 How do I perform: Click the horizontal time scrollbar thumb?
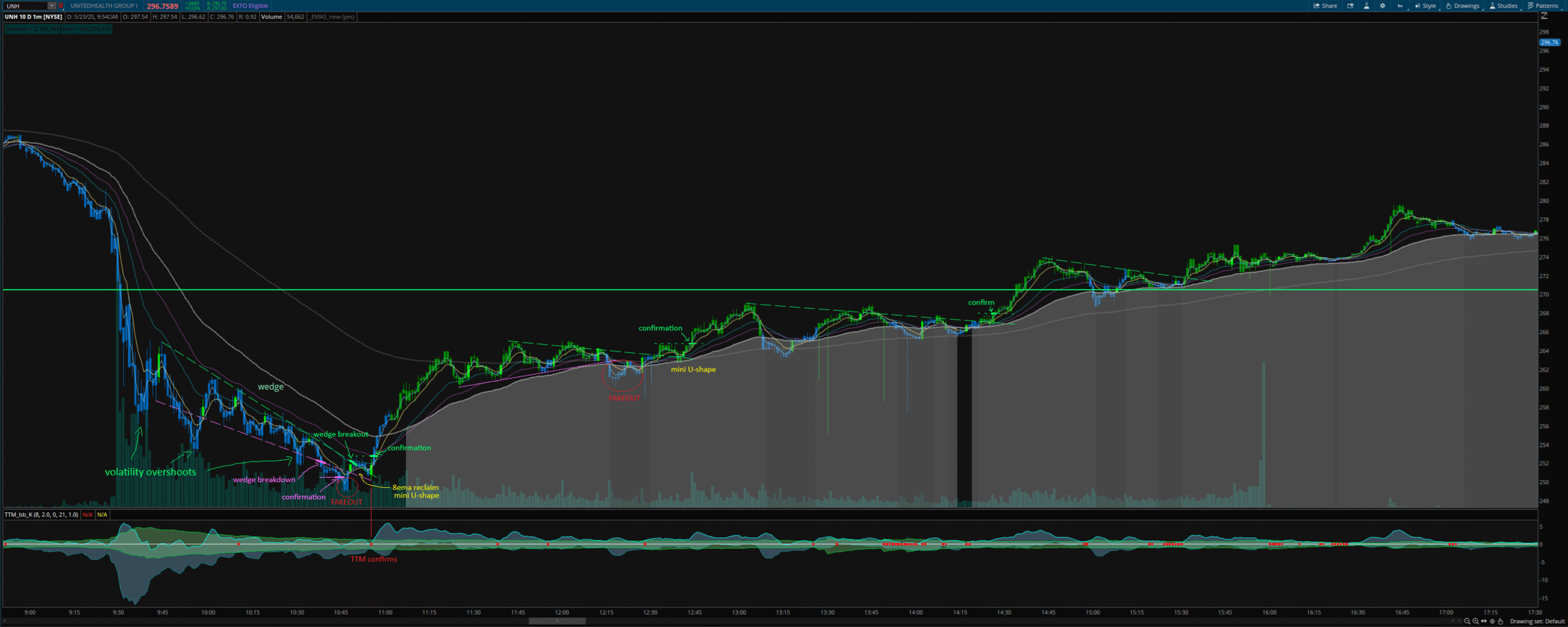(x=556, y=620)
